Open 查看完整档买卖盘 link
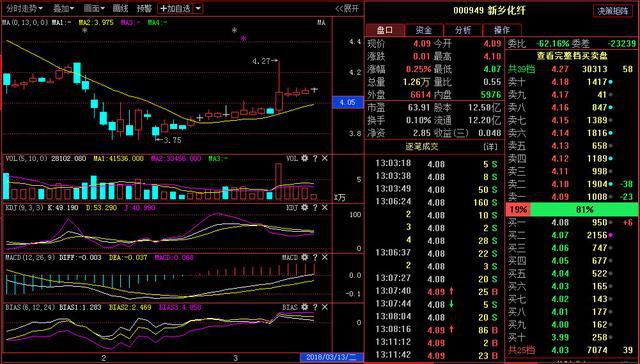 (572, 56)
